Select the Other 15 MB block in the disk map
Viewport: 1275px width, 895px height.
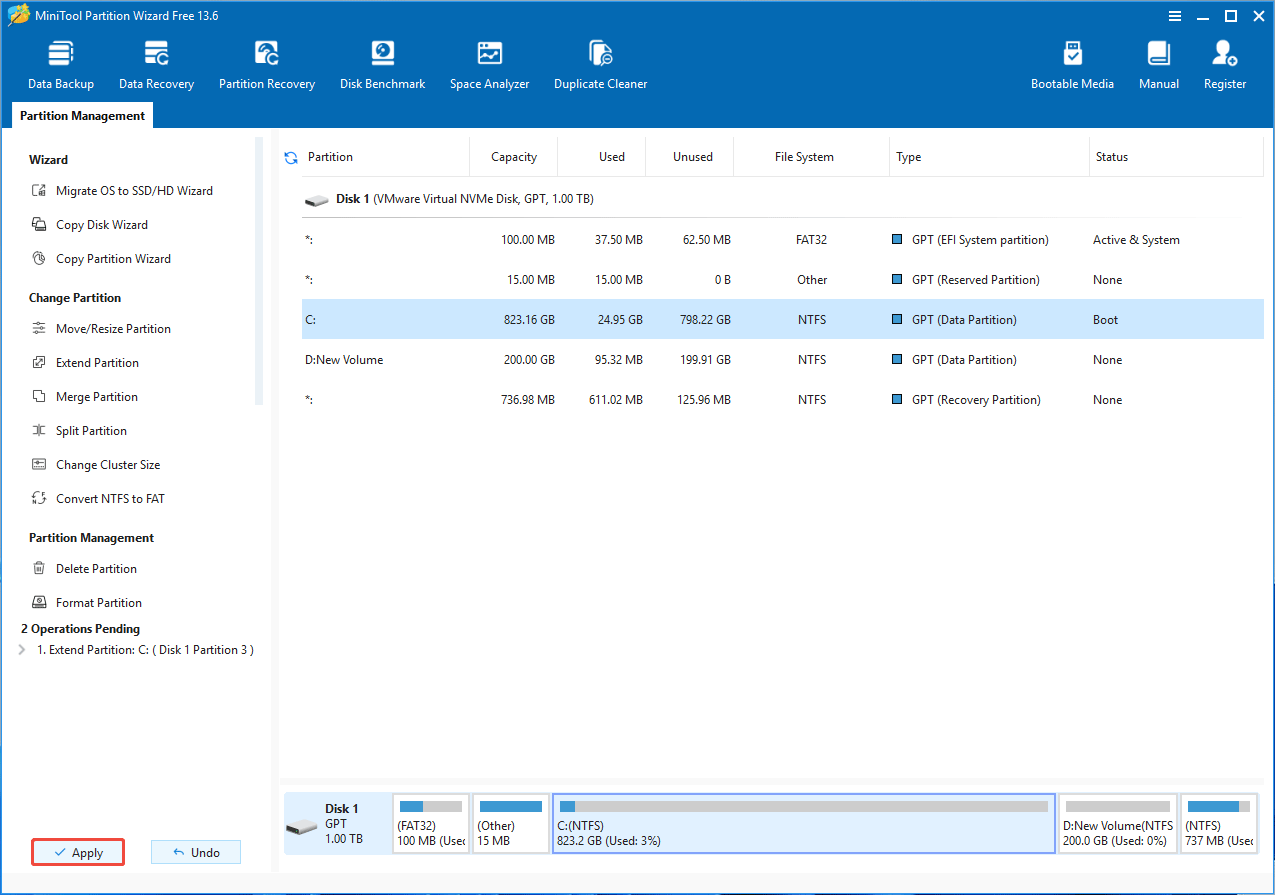point(510,824)
